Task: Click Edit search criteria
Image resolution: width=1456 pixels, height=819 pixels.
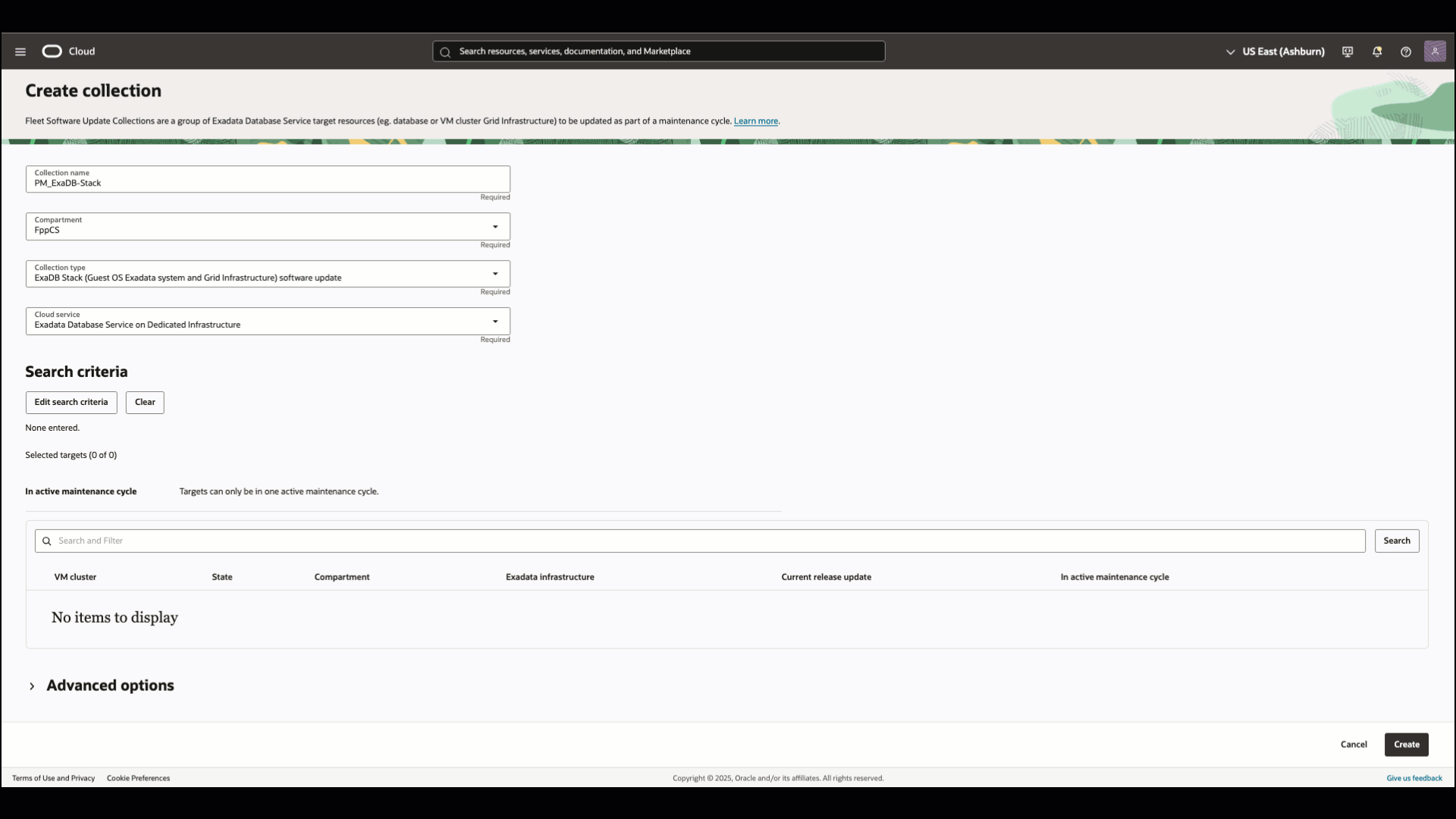Action: (71, 402)
